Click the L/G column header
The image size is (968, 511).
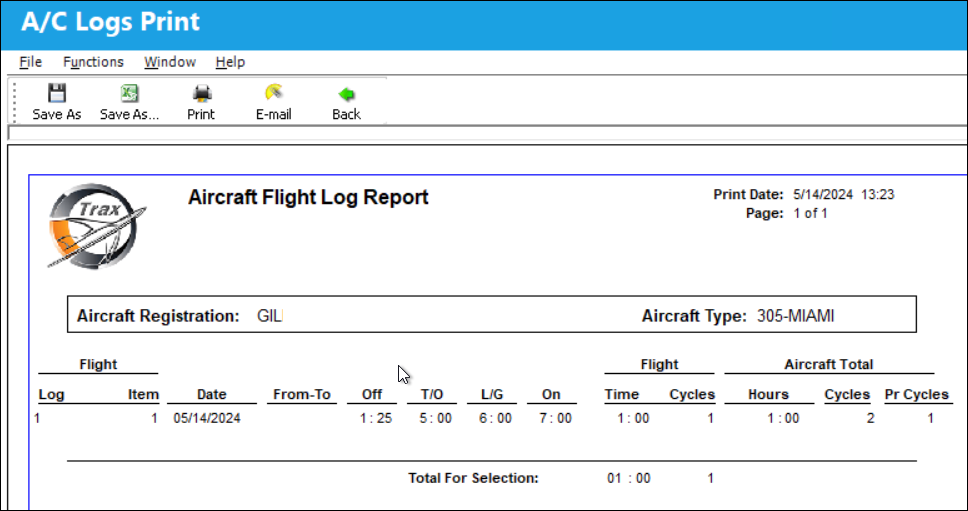tap(492, 394)
